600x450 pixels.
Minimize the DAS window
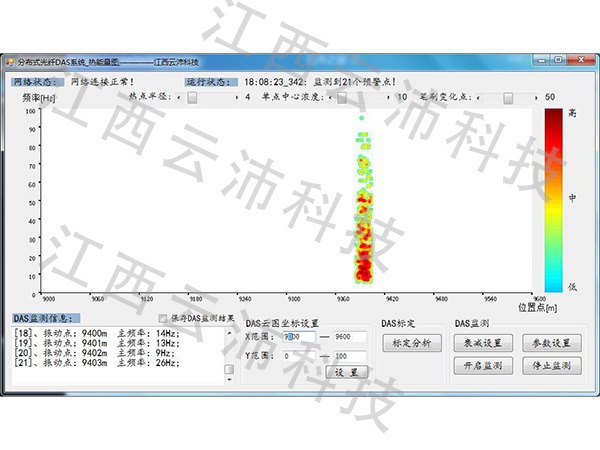pos(541,60)
